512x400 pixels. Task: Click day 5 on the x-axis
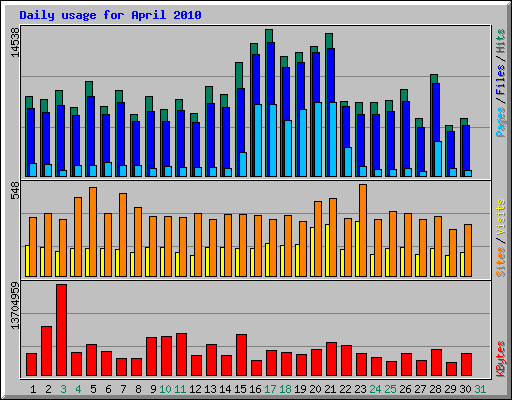coord(93,389)
